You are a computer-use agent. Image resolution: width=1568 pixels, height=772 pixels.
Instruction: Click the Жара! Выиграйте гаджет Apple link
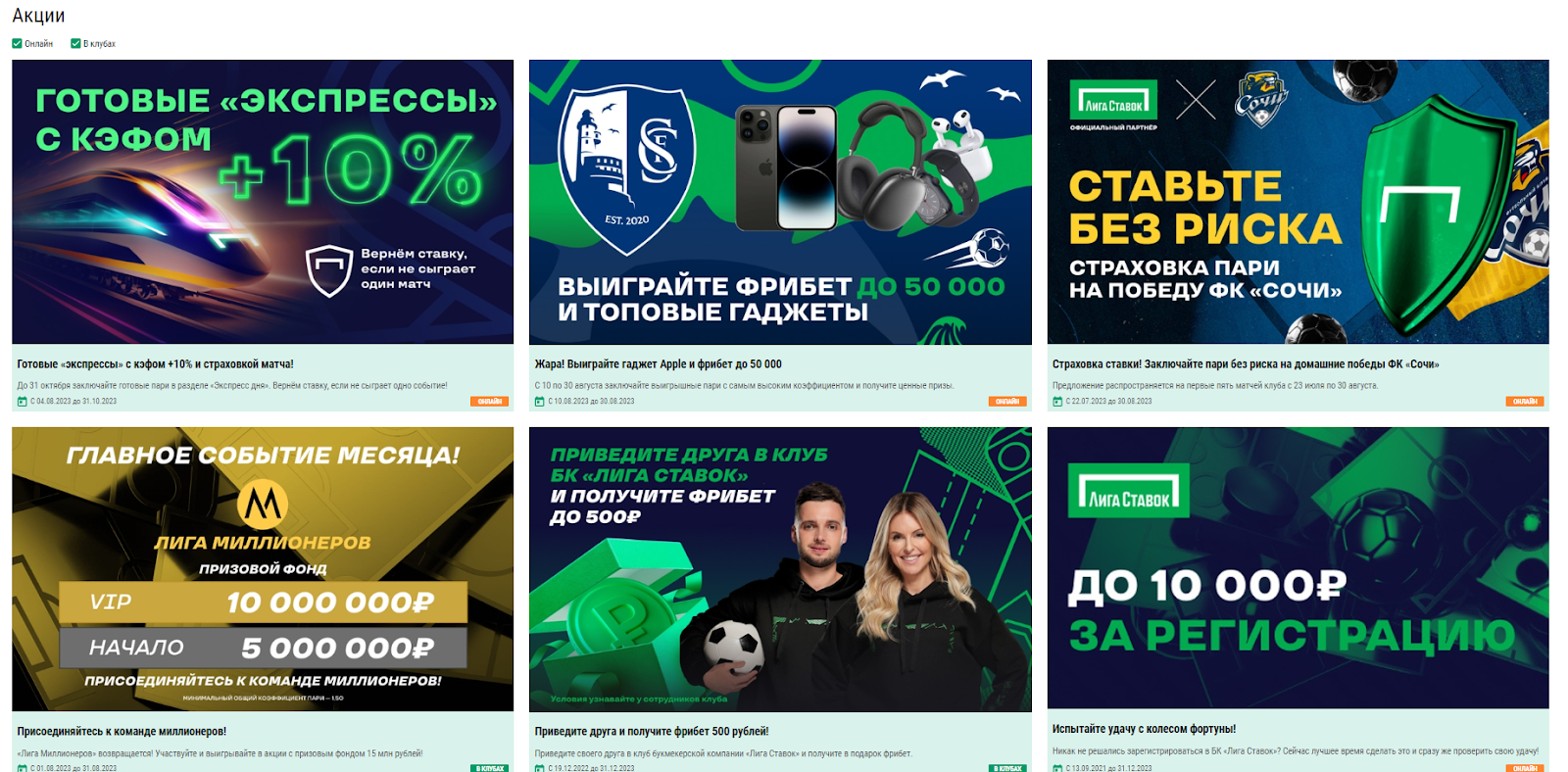point(658,363)
